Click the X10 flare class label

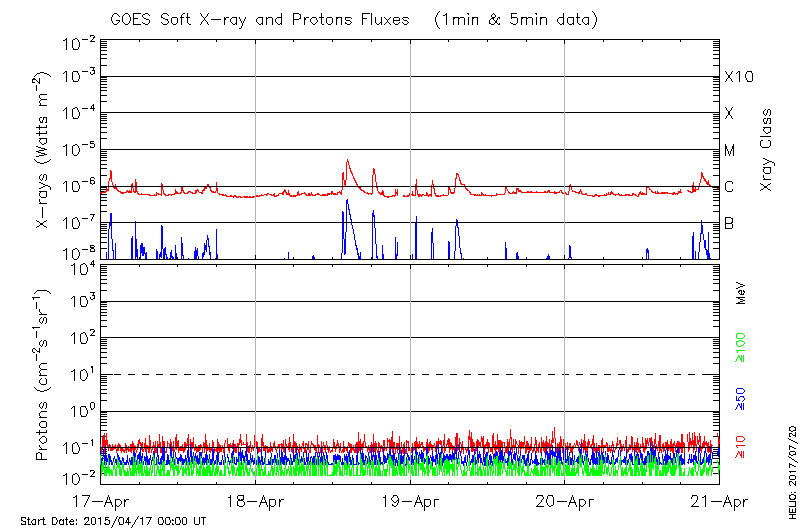tap(738, 77)
